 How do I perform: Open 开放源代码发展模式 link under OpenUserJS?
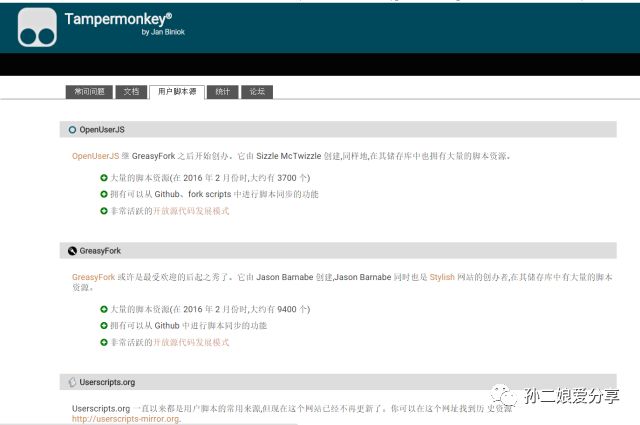pyautogui.click(x=191, y=211)
